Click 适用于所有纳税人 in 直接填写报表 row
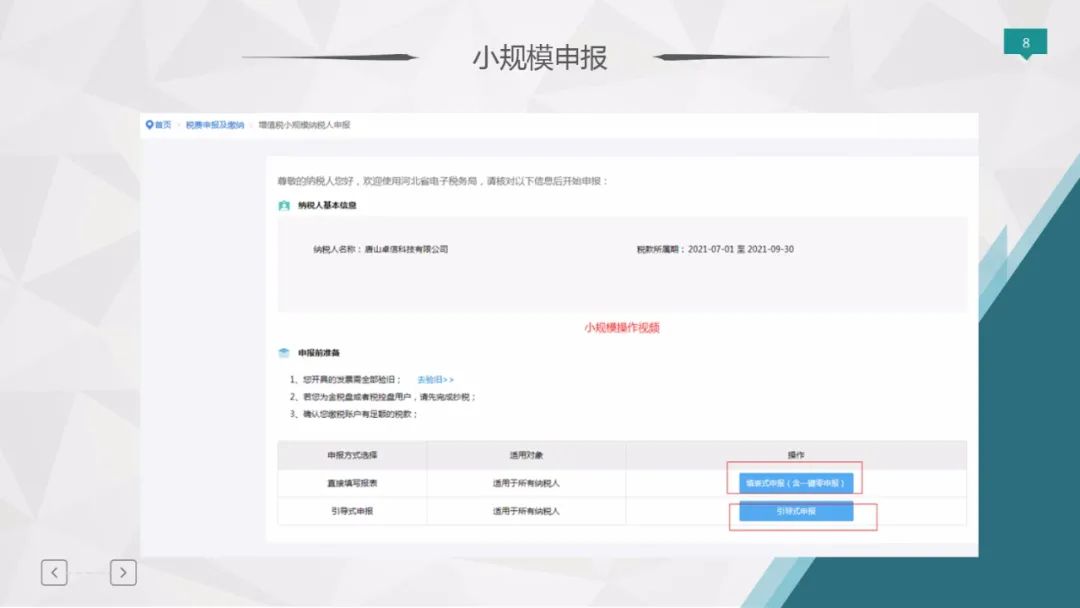The height and width of the screenshot is (608, 1080). pos(526,483)
